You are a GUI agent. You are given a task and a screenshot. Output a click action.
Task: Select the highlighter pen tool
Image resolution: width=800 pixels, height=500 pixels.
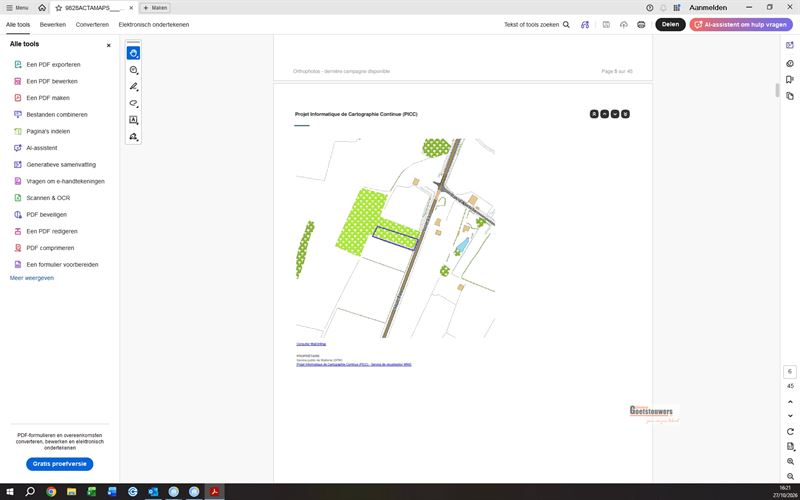(x=133, y=87)
